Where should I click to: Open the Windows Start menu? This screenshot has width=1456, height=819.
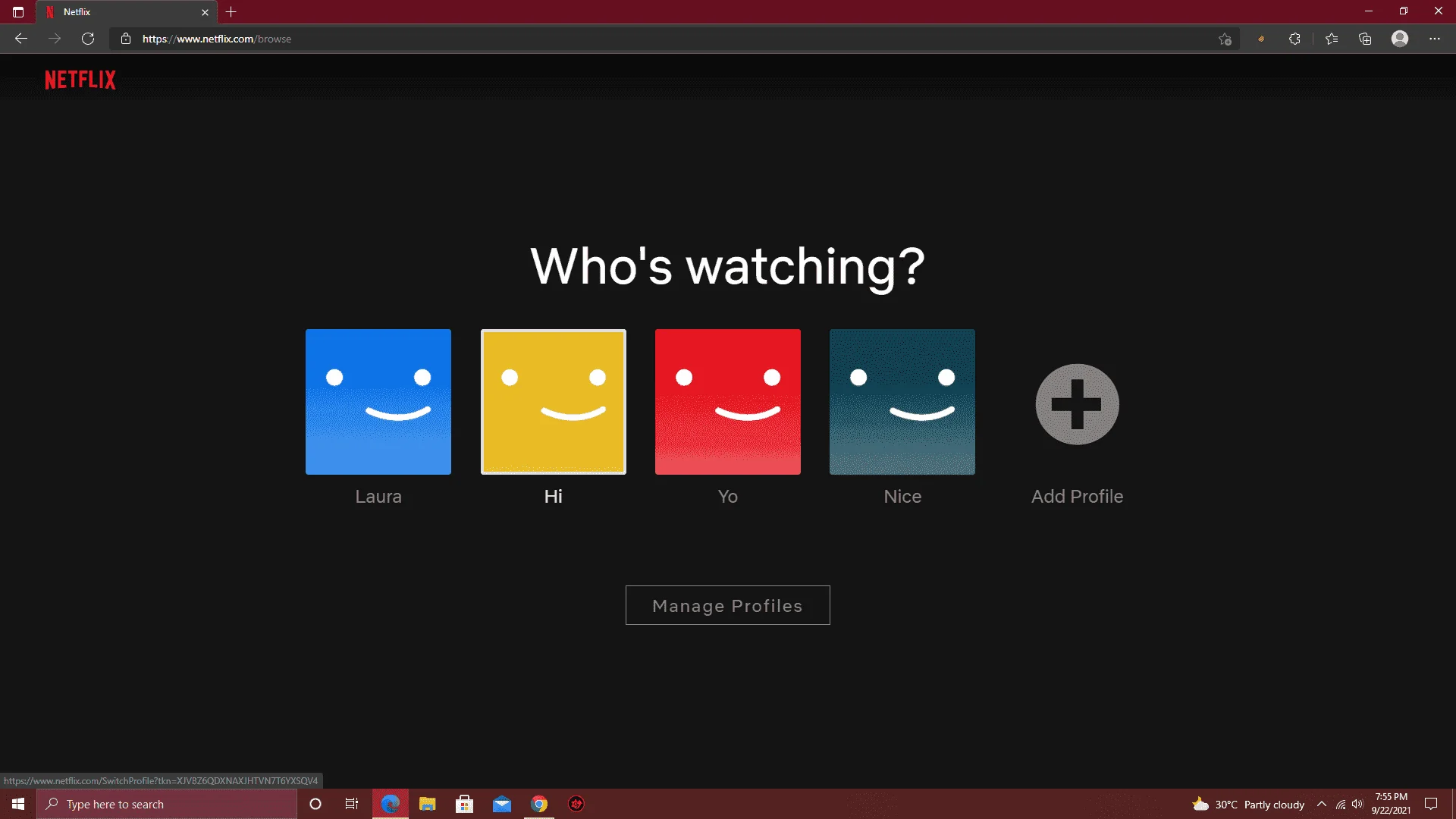click(x=18, y=804)
